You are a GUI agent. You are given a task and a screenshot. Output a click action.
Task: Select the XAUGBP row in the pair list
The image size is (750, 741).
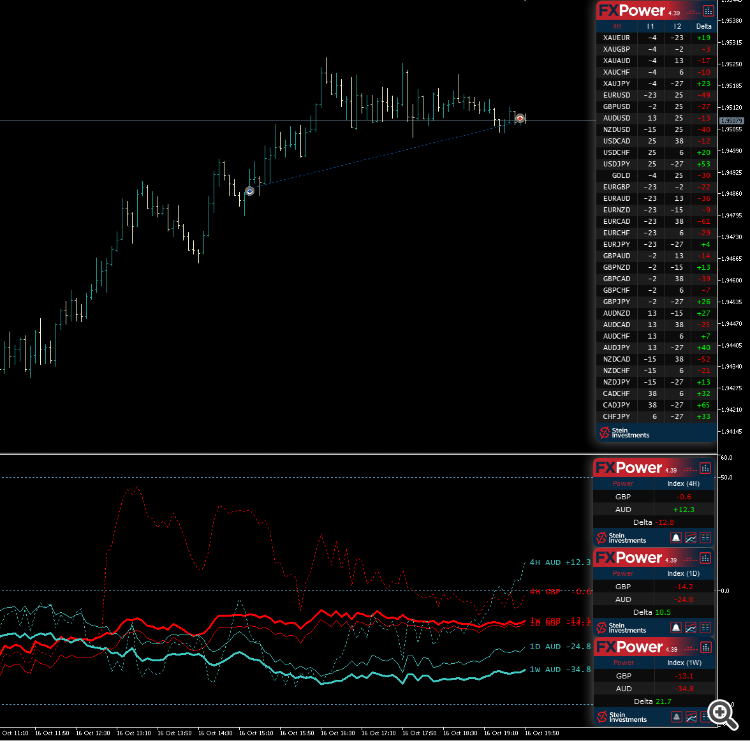[656, 49]
